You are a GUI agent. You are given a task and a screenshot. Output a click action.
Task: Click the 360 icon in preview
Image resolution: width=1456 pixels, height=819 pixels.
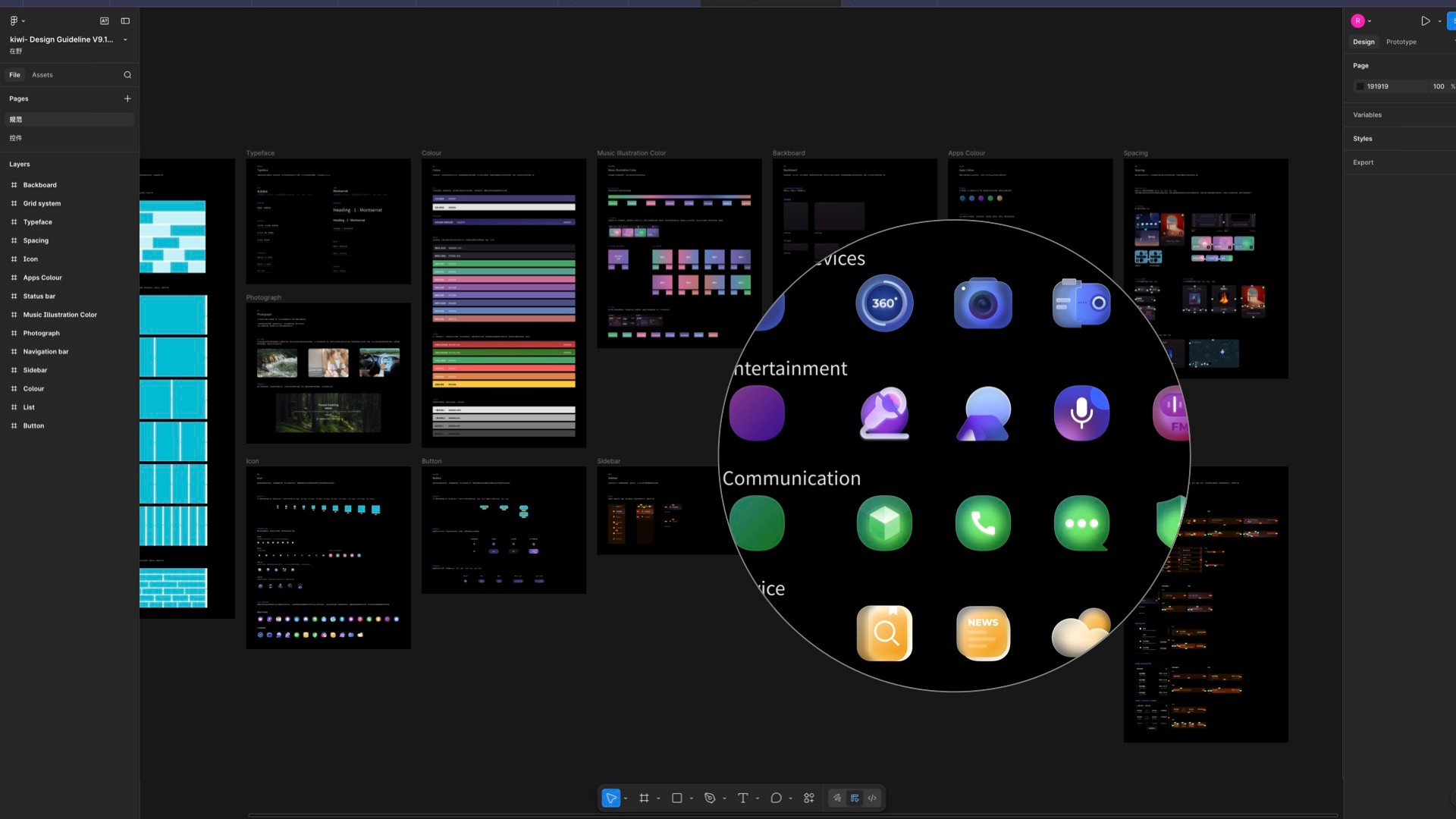click(x=884, y=303)
